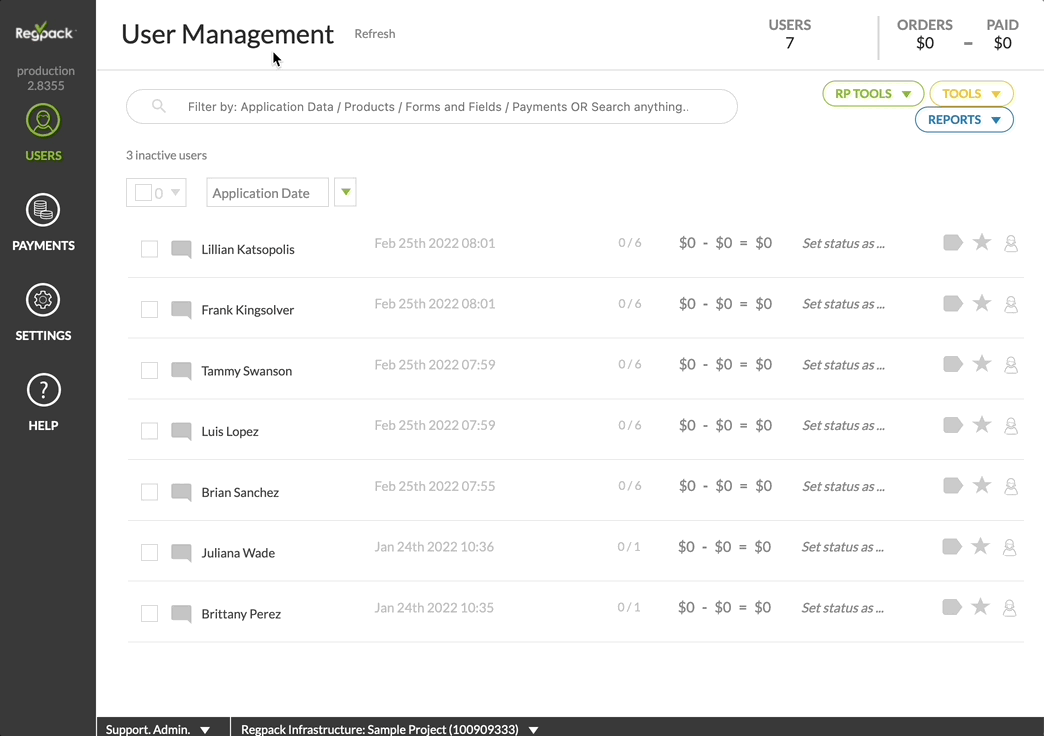Screen dimensions: 1044x736
Task: Click the person icon for Frank Kingsolver
Action: 1011,304
